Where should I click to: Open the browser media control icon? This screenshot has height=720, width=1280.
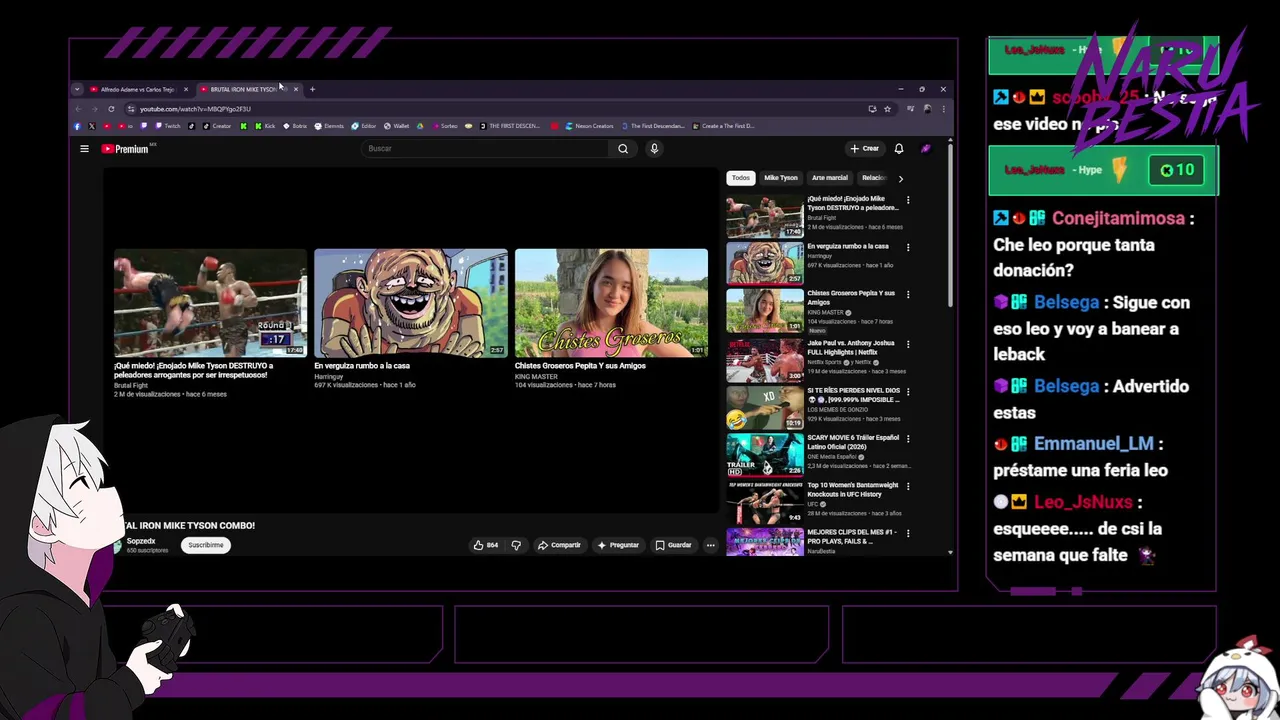(910, 108)
